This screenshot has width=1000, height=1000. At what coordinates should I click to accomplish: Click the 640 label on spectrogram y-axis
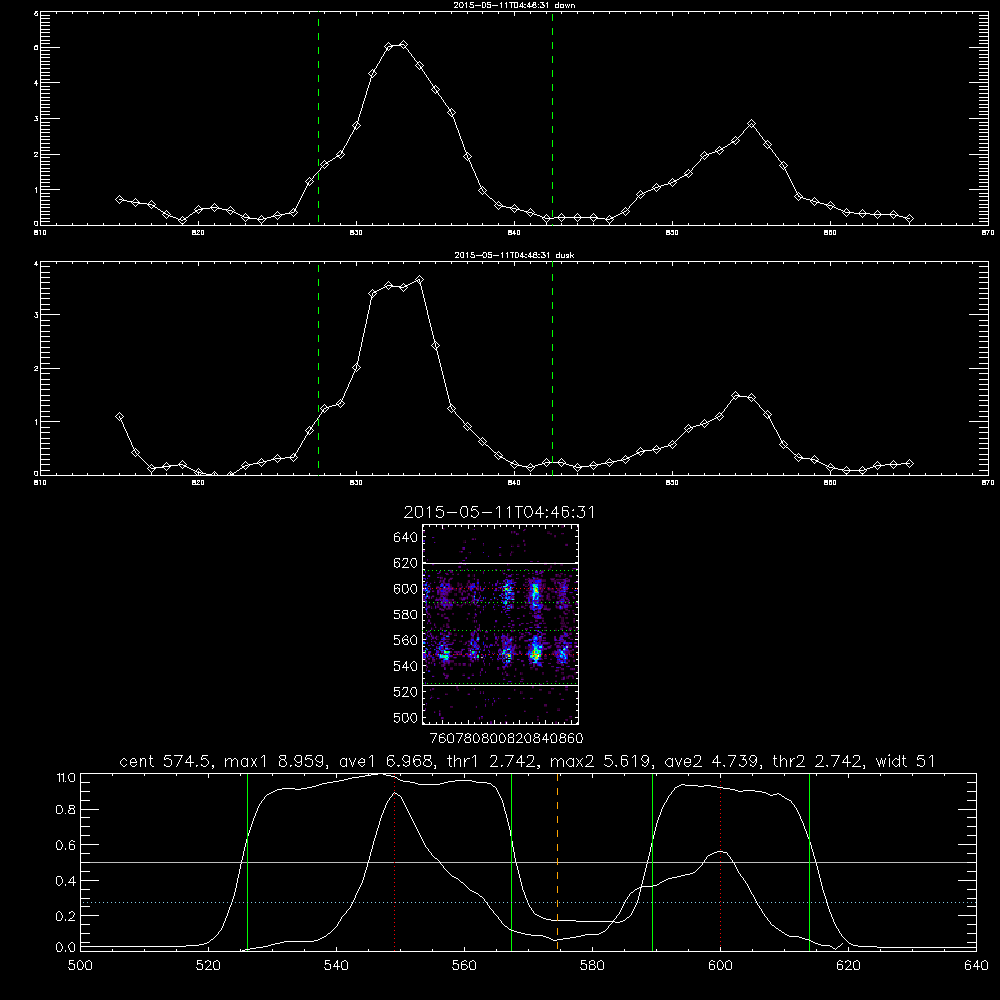[406, 538]
